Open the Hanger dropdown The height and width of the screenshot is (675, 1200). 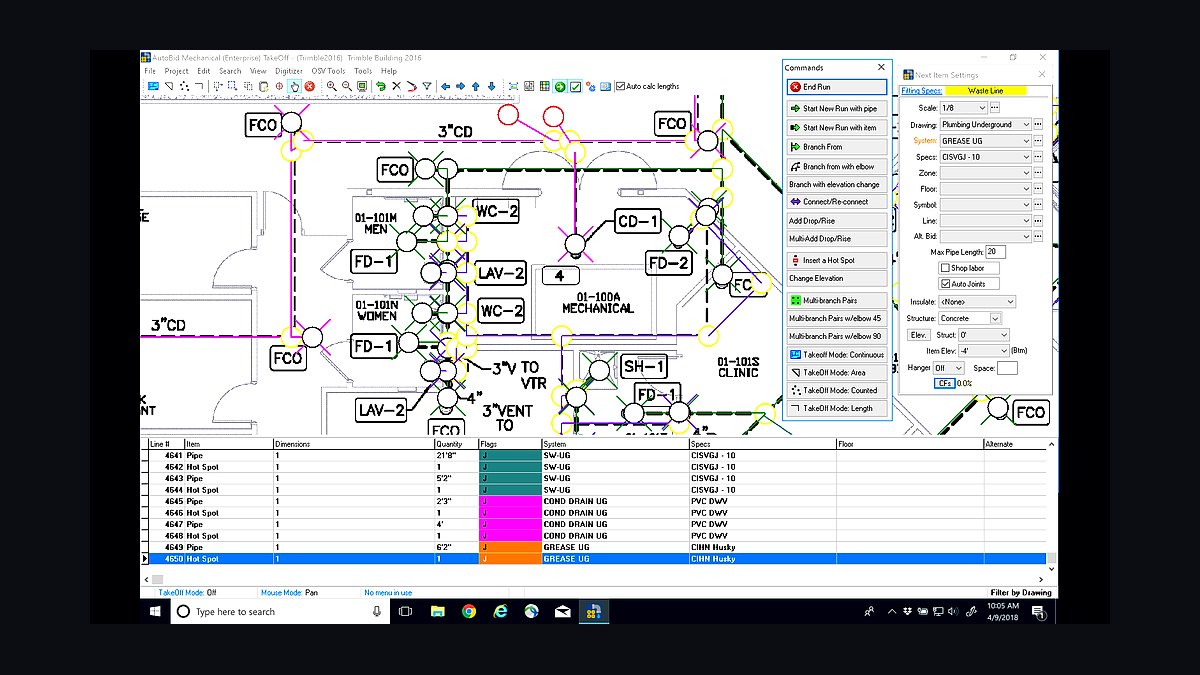[x=948, y=368]
